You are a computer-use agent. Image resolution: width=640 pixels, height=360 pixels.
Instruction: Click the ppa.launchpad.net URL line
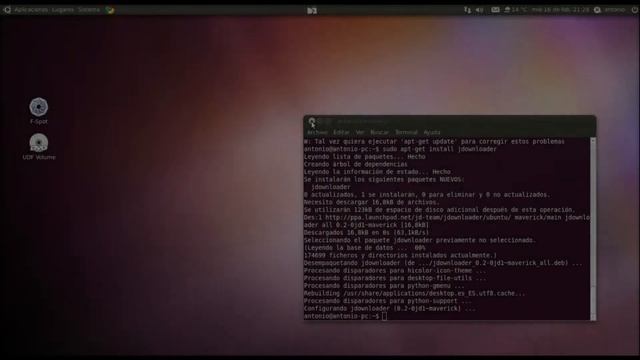tap(447, 218)
